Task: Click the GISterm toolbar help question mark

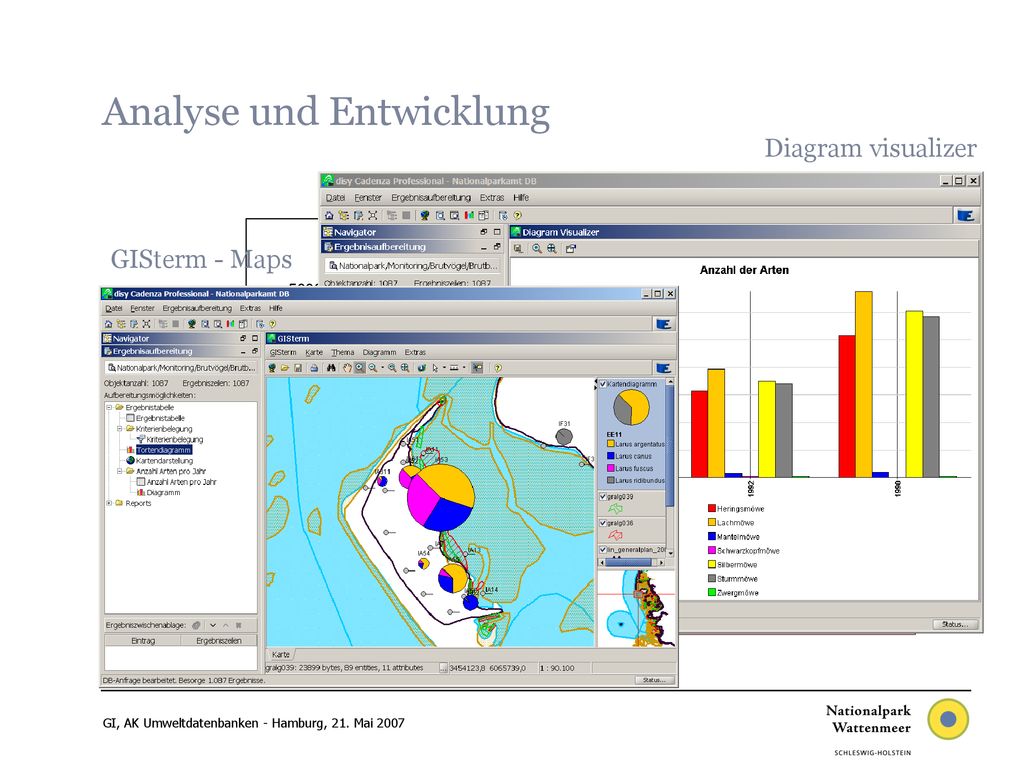Action: point(498,368)
